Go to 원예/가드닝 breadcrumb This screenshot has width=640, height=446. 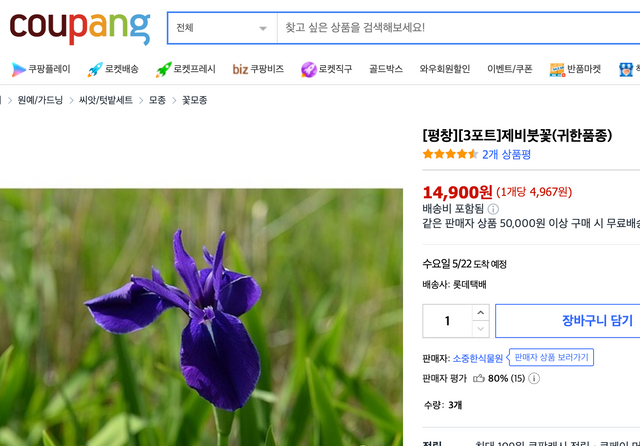(x=40, y=100)
